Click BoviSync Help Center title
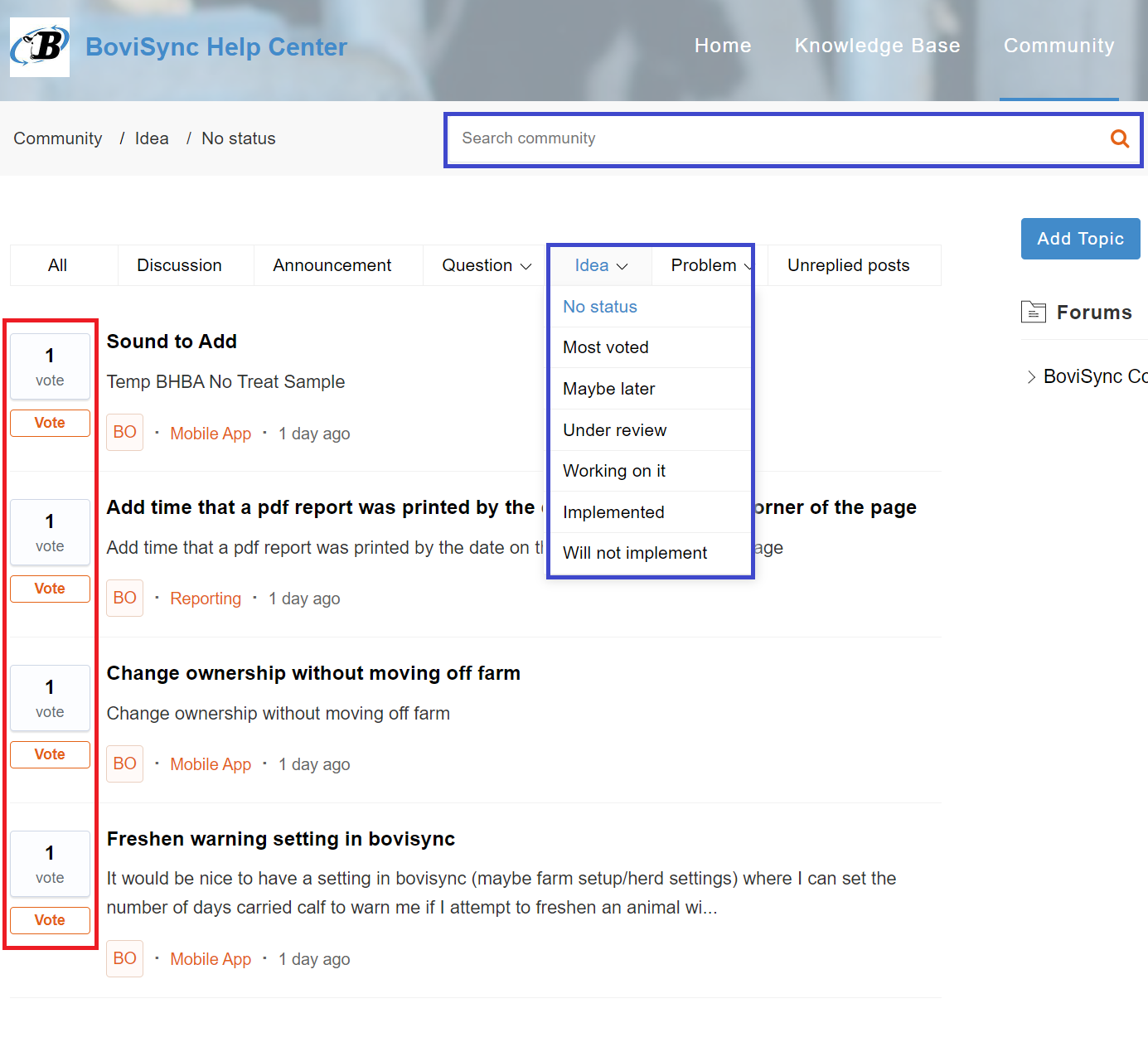 216,47
